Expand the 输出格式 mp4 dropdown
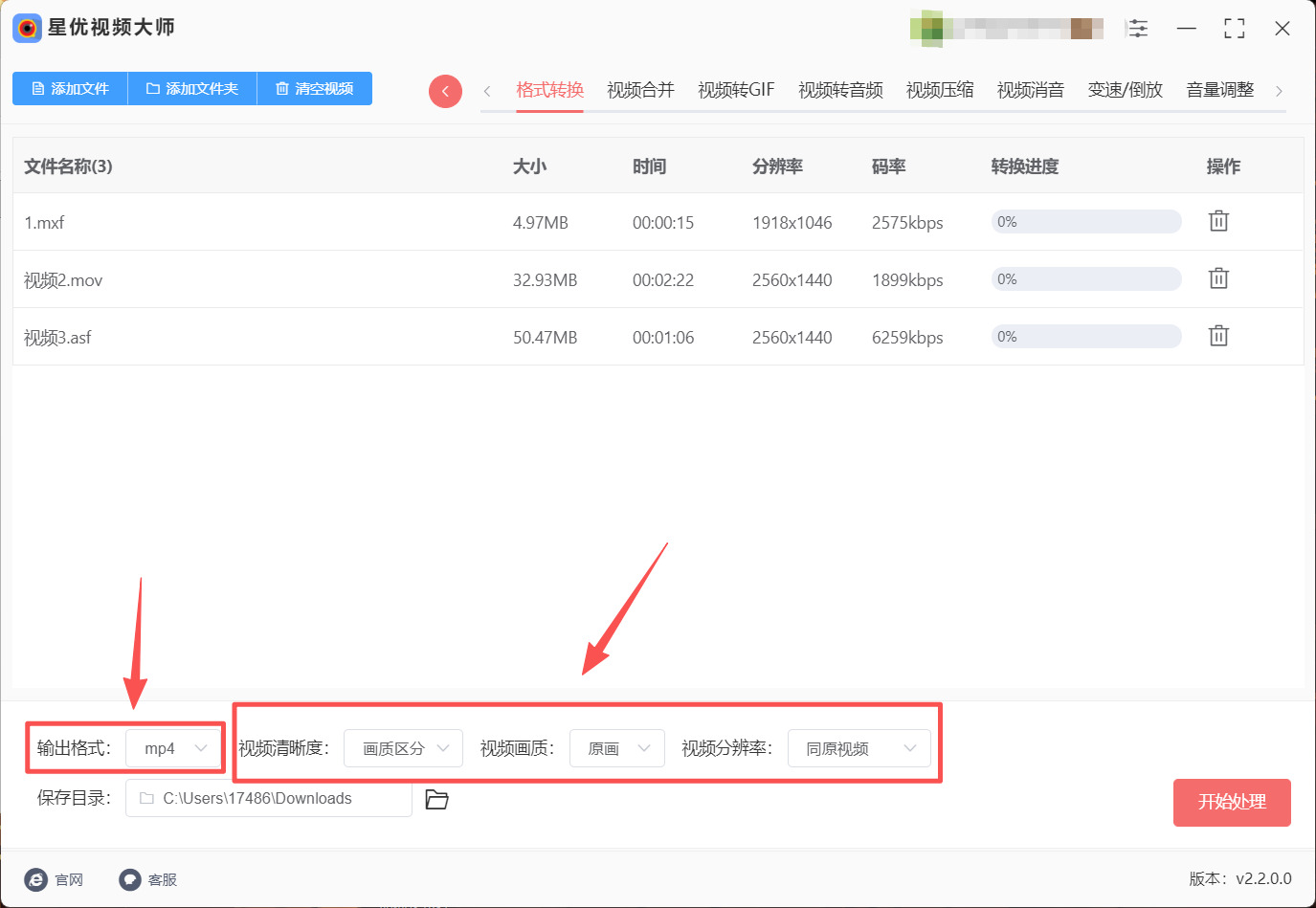The height and width of the screenshot is (908, 1316). coord(173,748)
